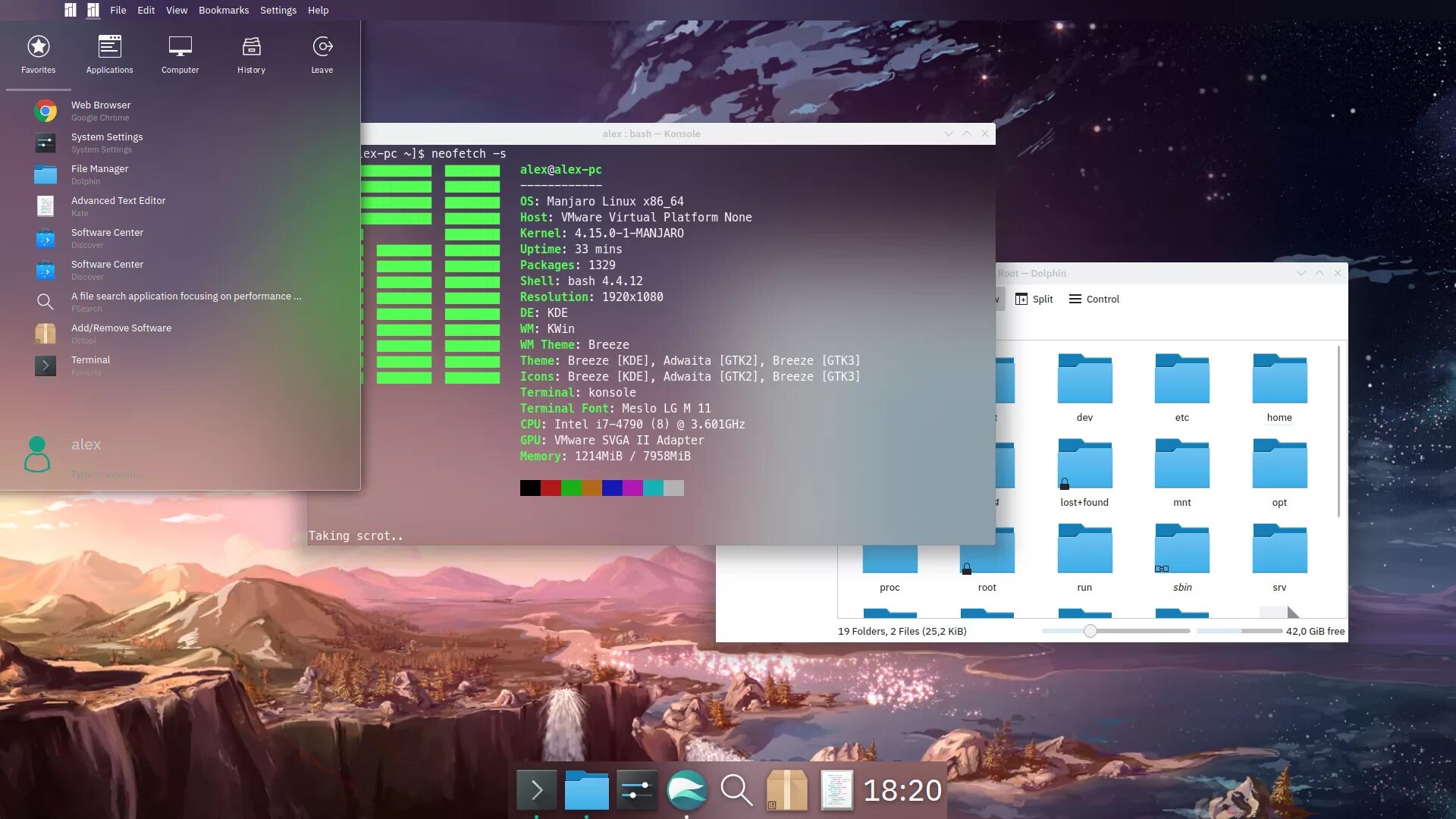Switch to History tab in launcher
1456x819 pixels.
pyautogui.click(x=251, y=55)
